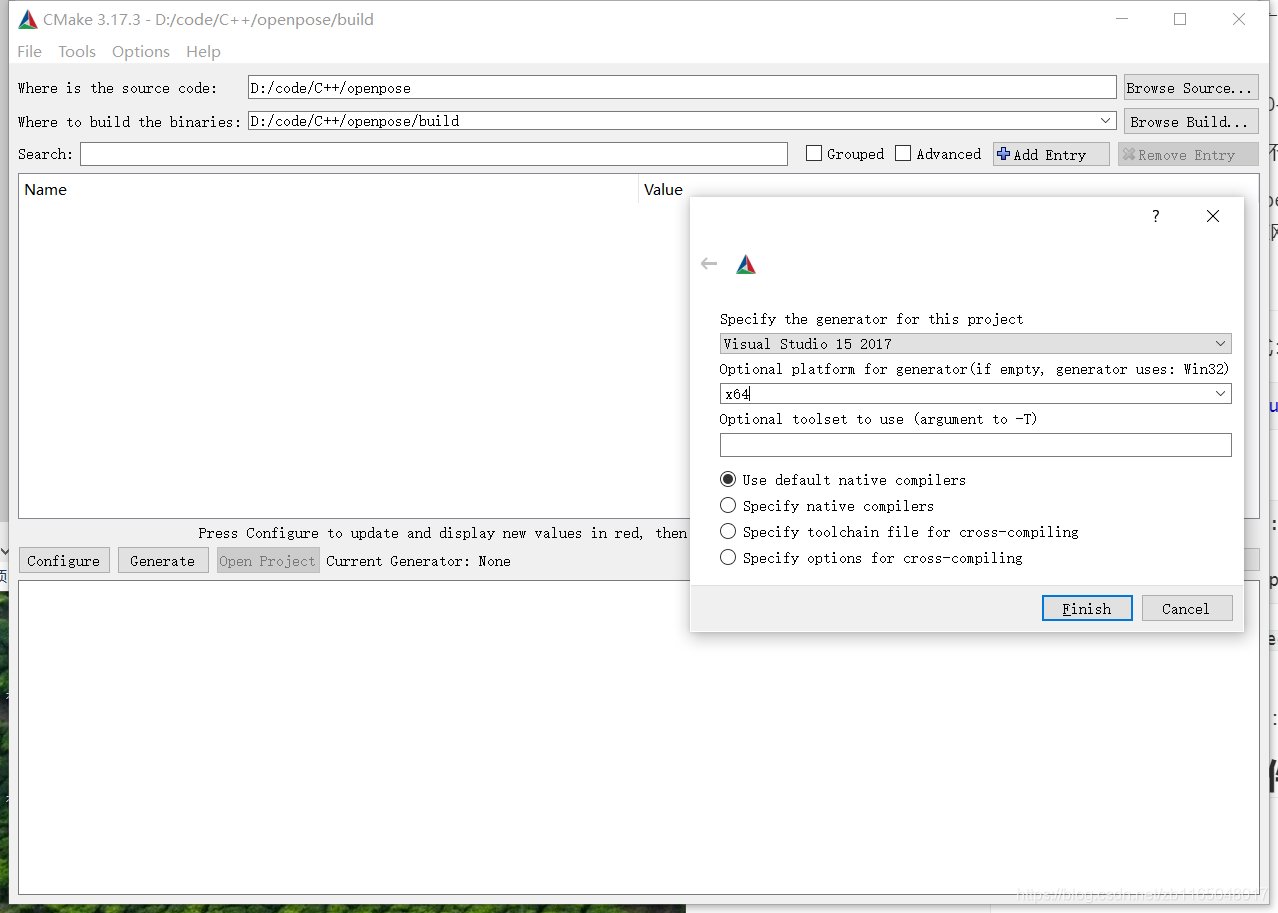The height and width of the screenshot is (913, 1278).
Task: Add a new cache entry
Action: tap(1051, 154)
